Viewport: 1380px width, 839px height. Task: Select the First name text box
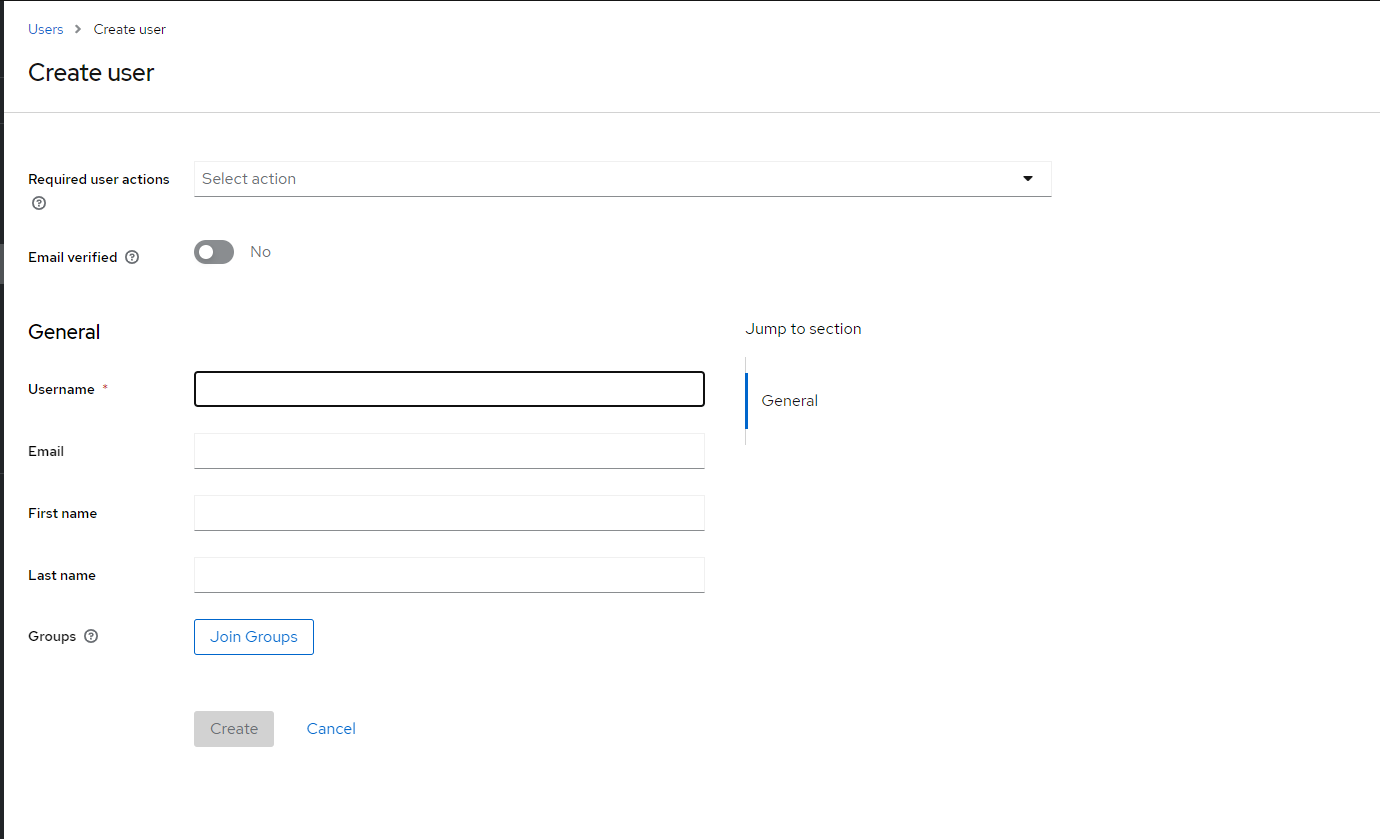pyautogui.click(x=449, y=513)
